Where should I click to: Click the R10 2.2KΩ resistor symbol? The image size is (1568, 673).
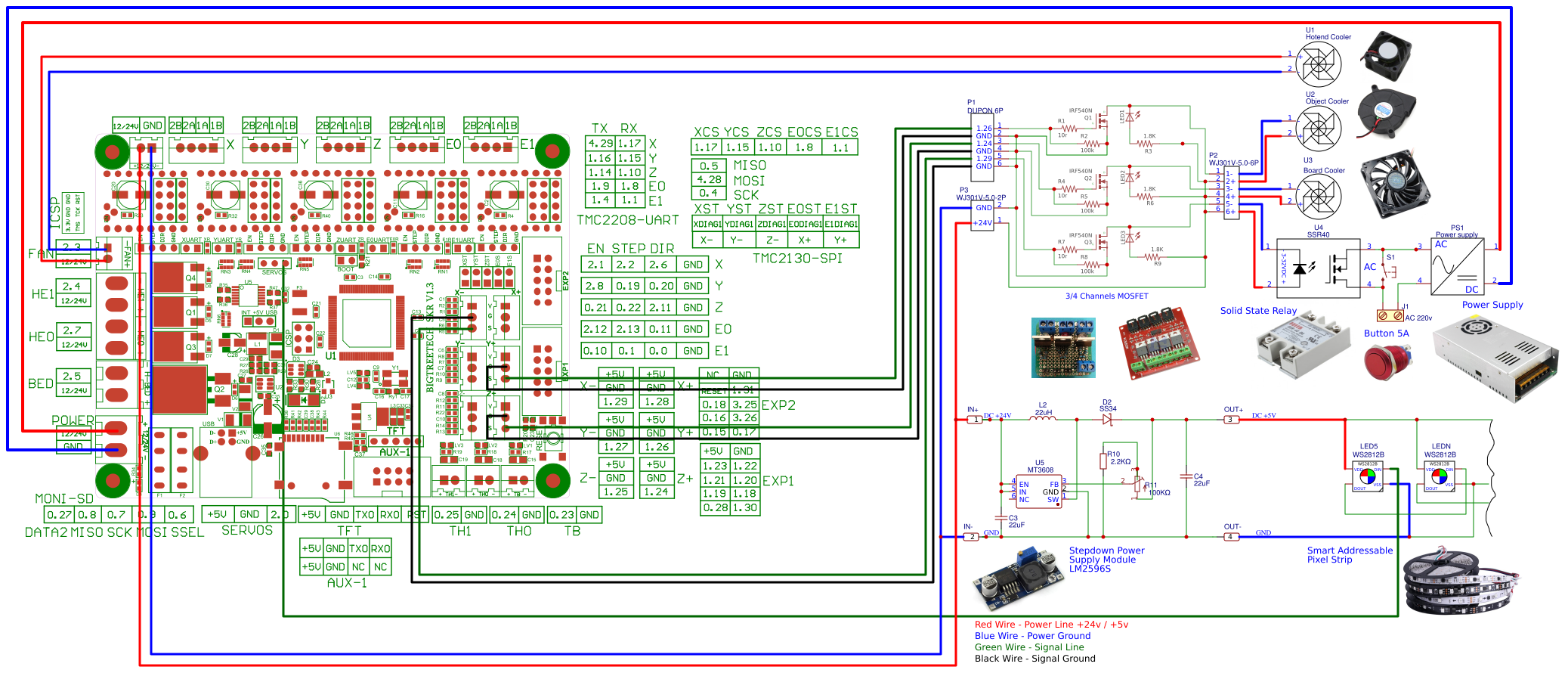pyautogui.click(x=1103, y=461)
